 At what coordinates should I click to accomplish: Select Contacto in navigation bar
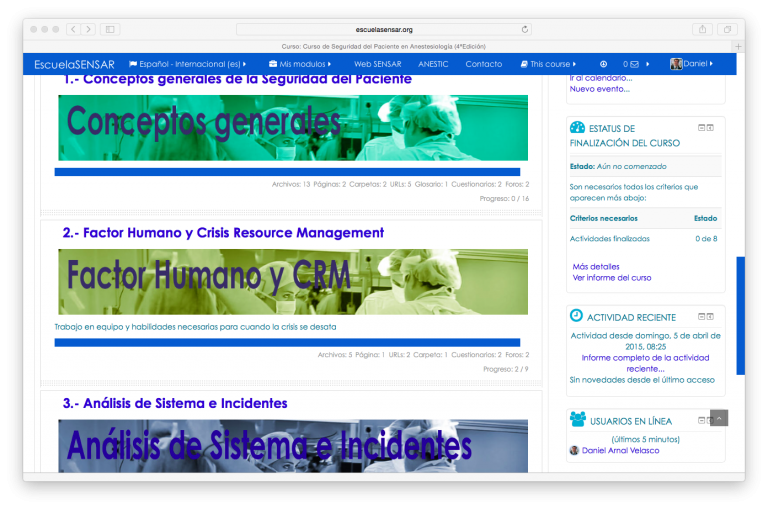point(484,64)
